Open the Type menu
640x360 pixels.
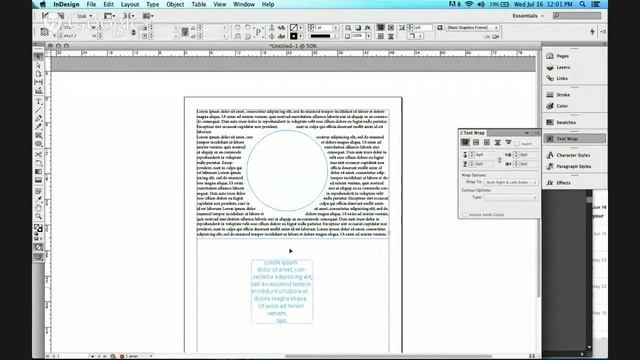click(x=153, y=4)
